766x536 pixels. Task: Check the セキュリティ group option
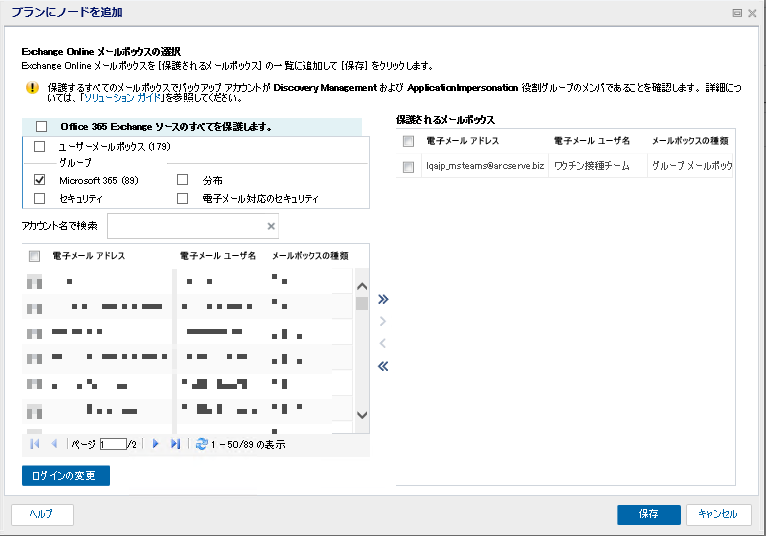(40, 198)
